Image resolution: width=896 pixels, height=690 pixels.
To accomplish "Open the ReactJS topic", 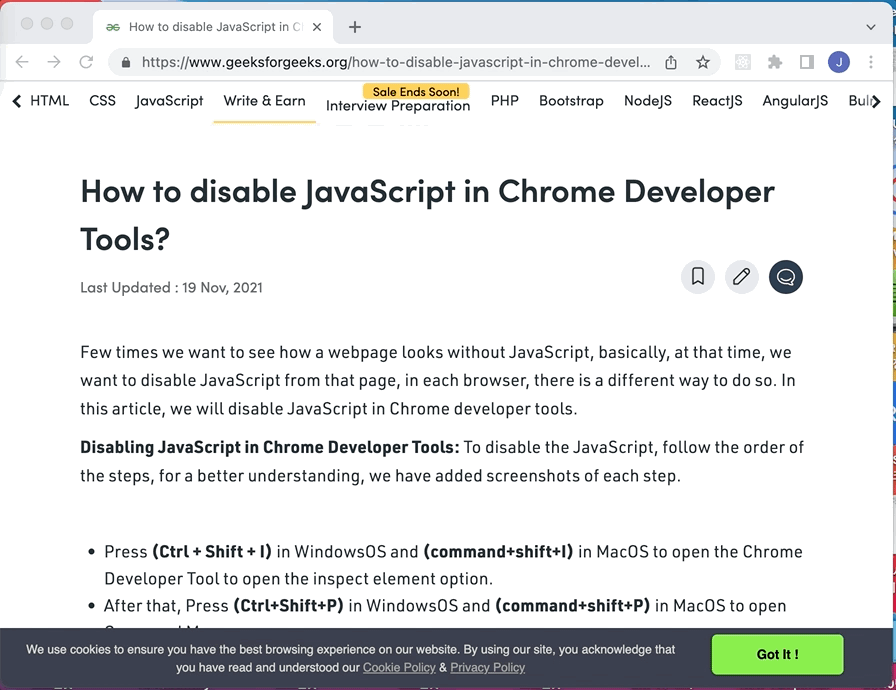I will 717,101.
